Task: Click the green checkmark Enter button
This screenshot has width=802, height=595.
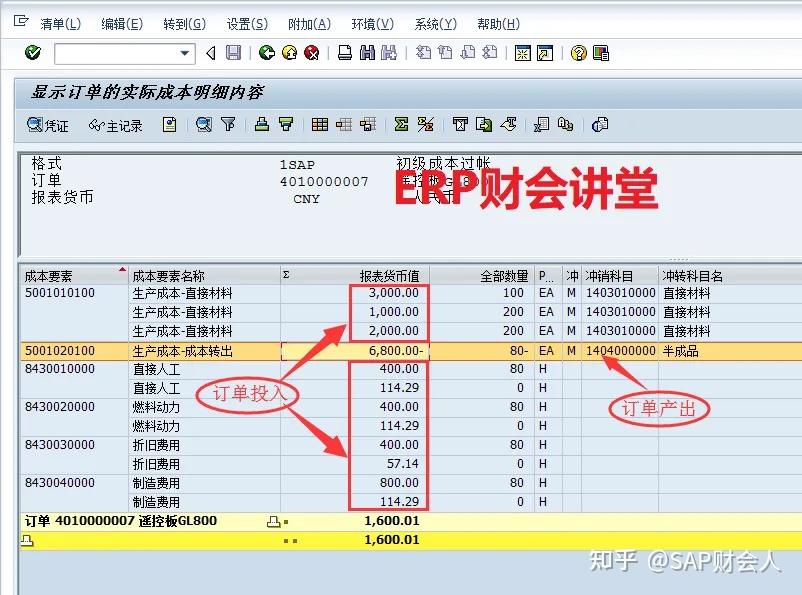Action: tap(31, 54)
